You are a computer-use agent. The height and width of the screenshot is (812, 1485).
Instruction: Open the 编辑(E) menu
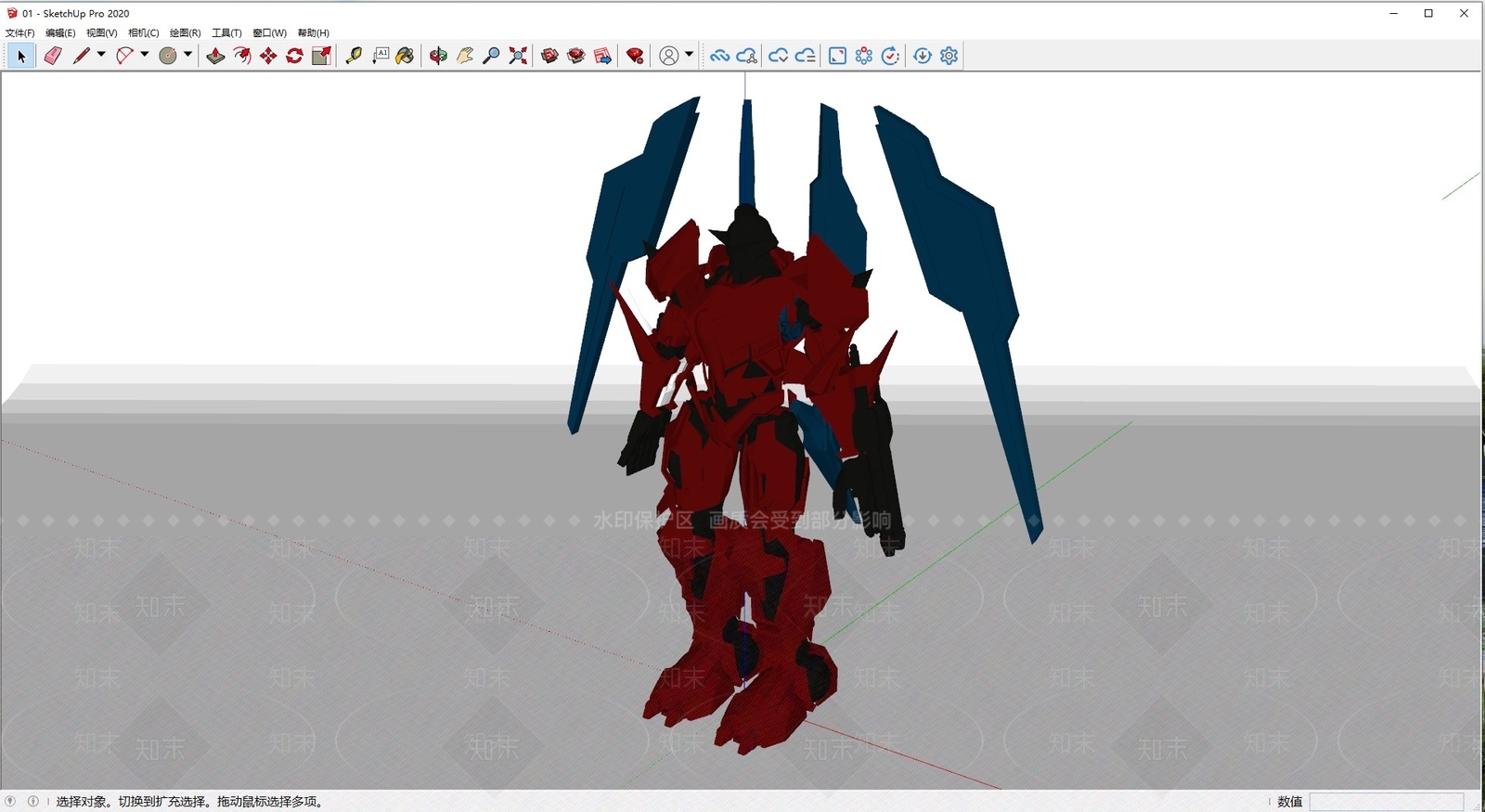(x=60, y=32)
